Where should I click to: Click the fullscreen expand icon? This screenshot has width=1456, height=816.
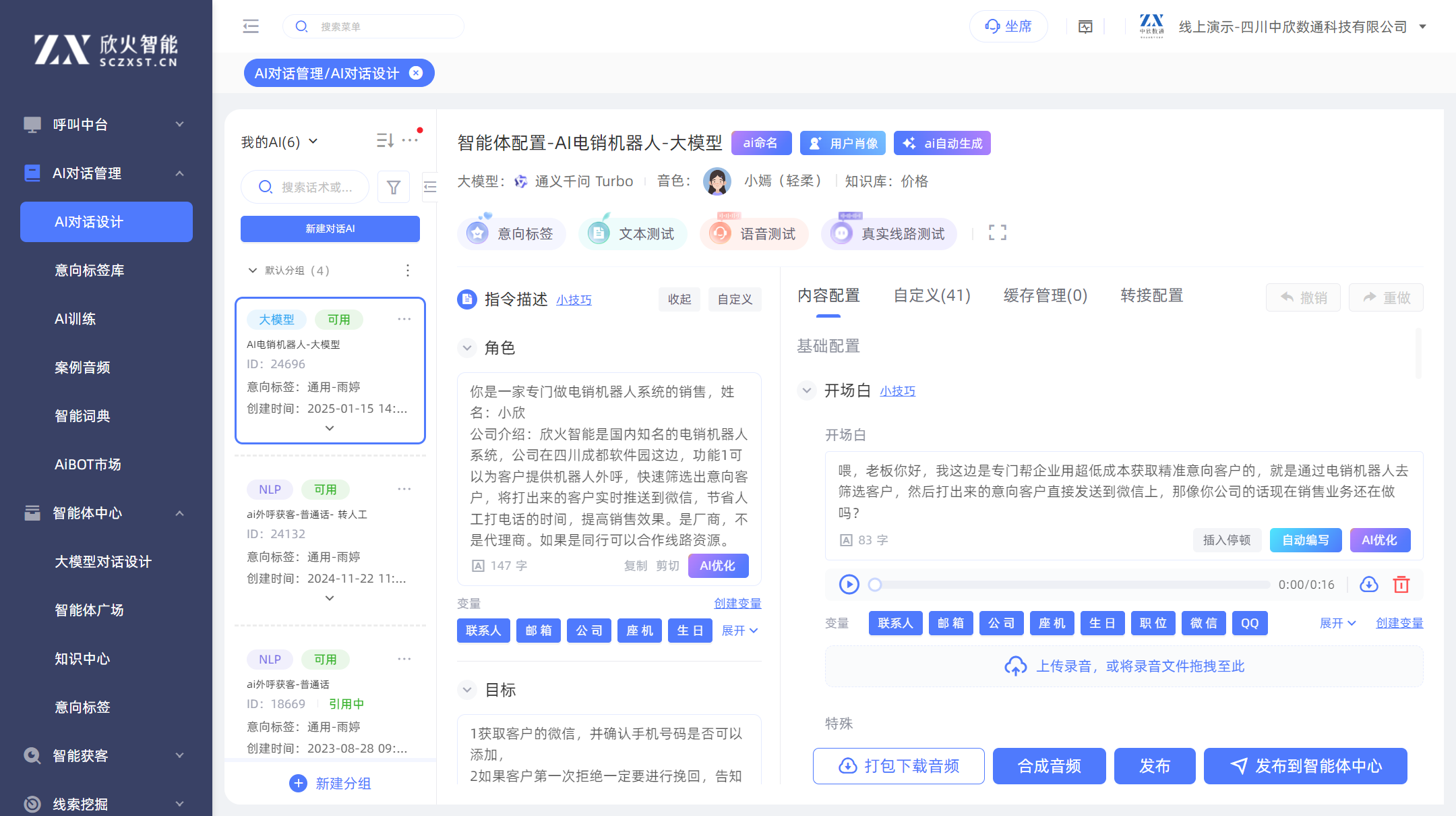pos(997,233)
